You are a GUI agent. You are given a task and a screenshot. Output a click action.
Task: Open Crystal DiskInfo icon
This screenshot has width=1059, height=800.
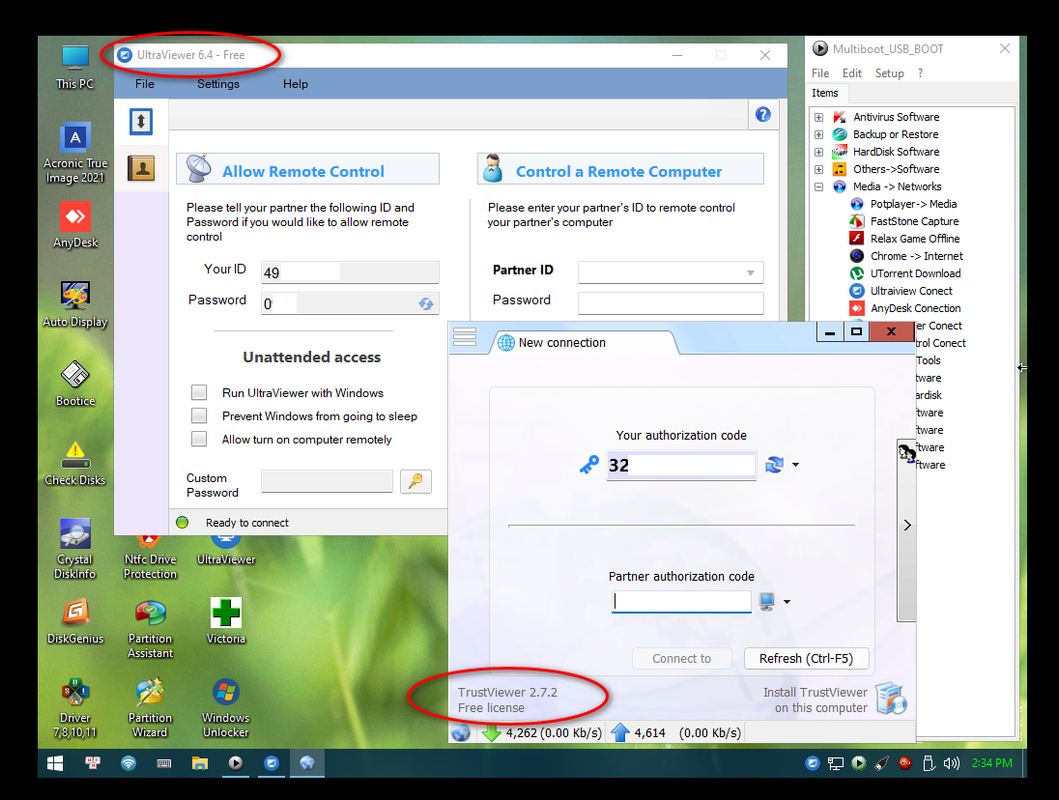click(x=75, y=549)
